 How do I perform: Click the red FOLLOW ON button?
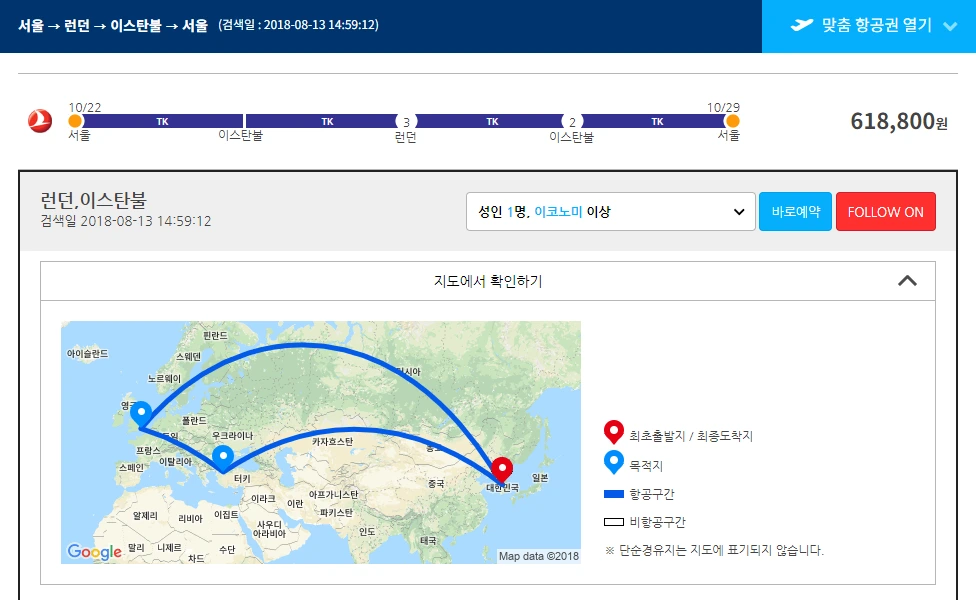pyautogui.click(x=886, y=211)
